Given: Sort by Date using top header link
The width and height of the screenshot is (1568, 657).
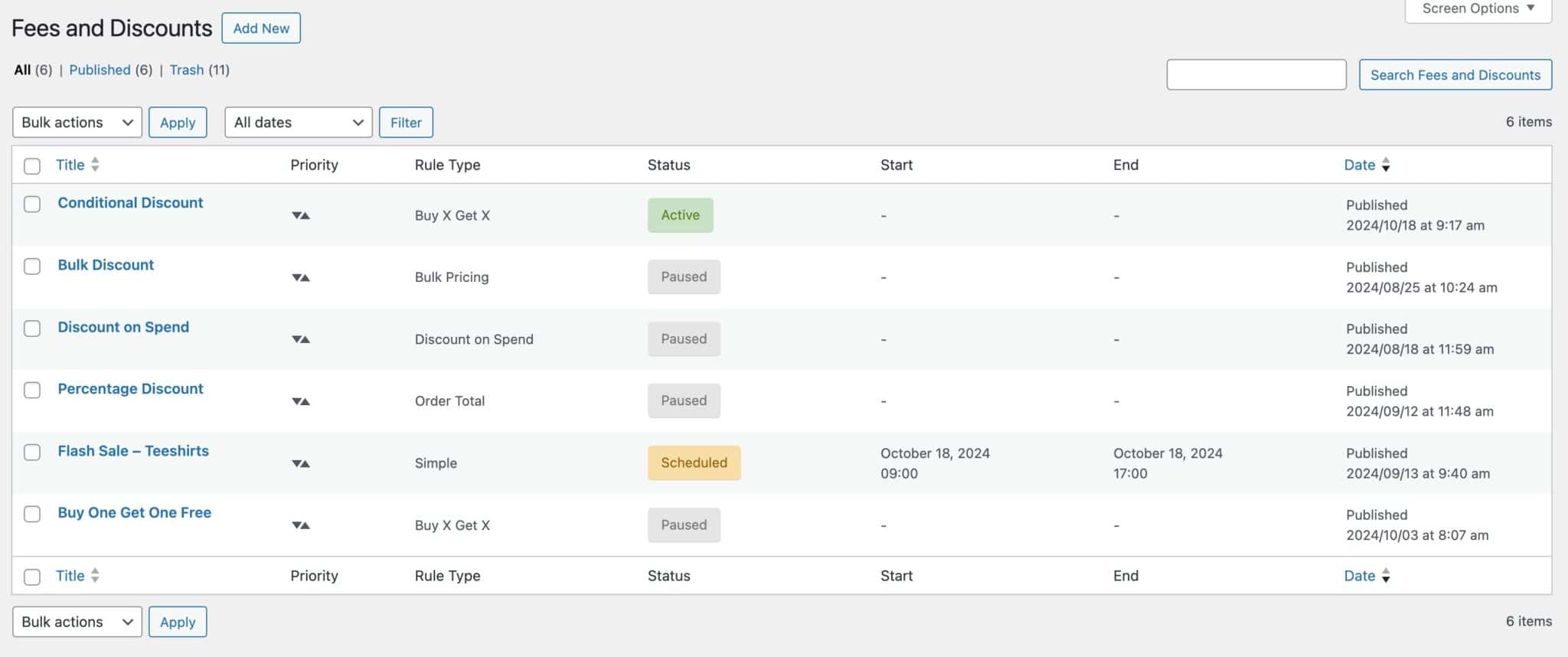Looking at the screenshot, I should pos(1360,165).
